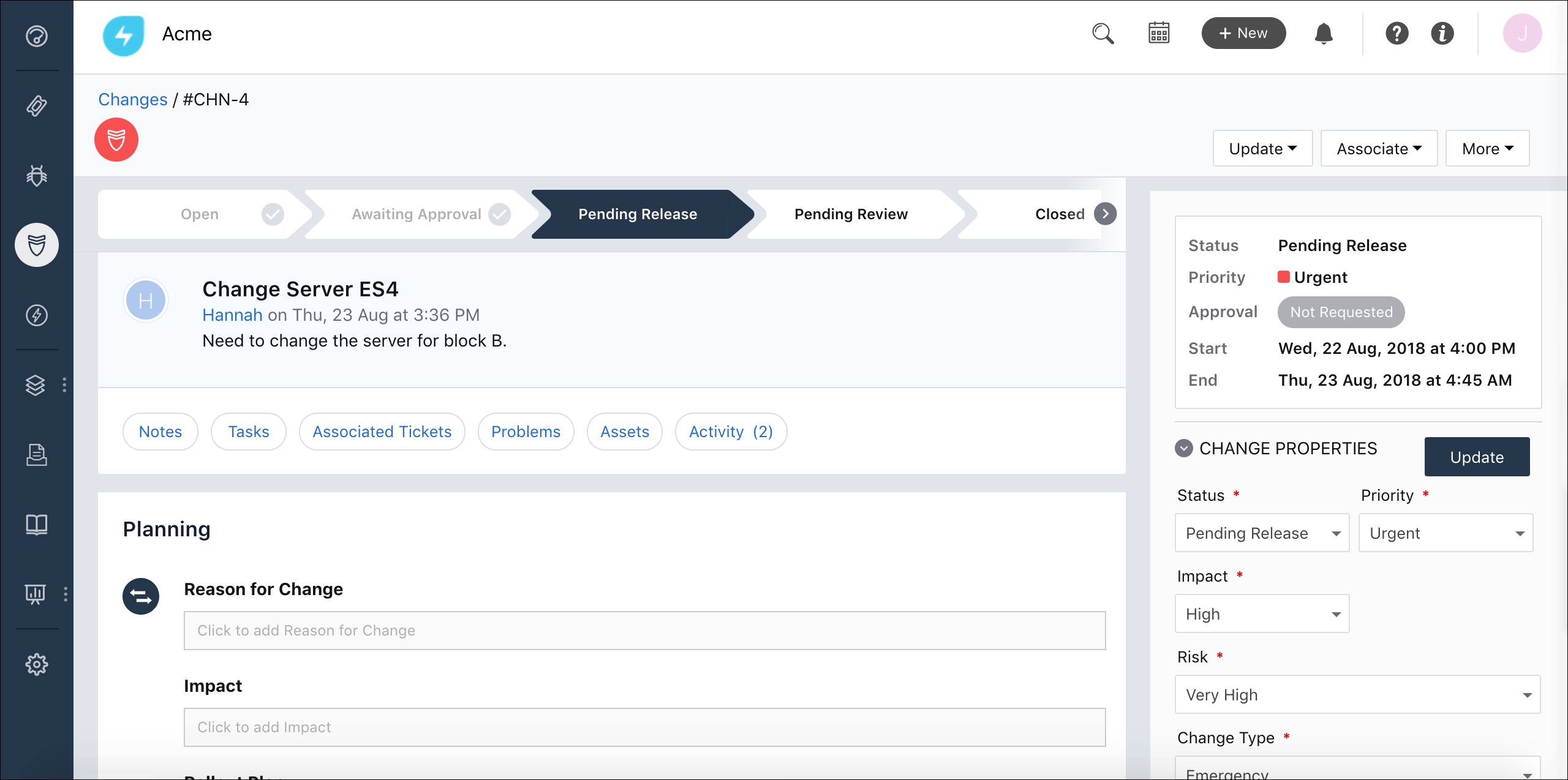1568x780 pixels.
Task: Open the search magnifier icon
Action: point(1102,34)
